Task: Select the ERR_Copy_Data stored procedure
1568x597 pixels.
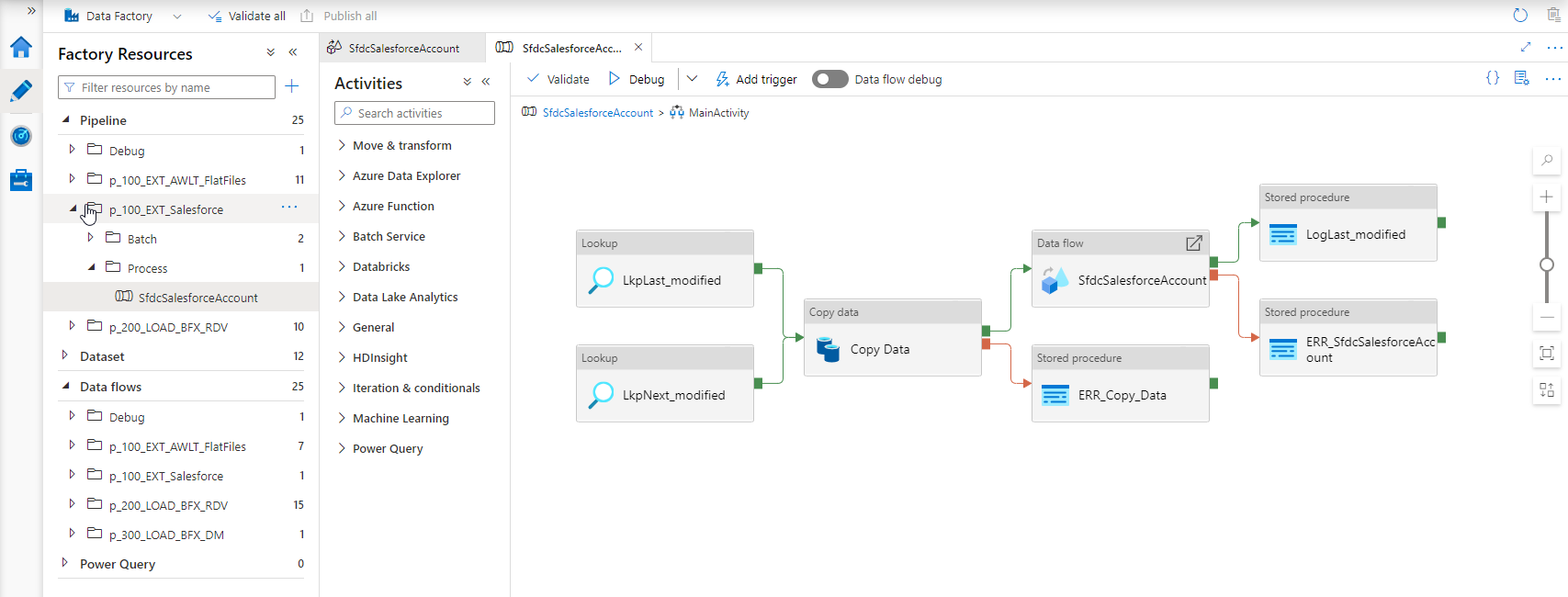Action: click(1121, 383)
